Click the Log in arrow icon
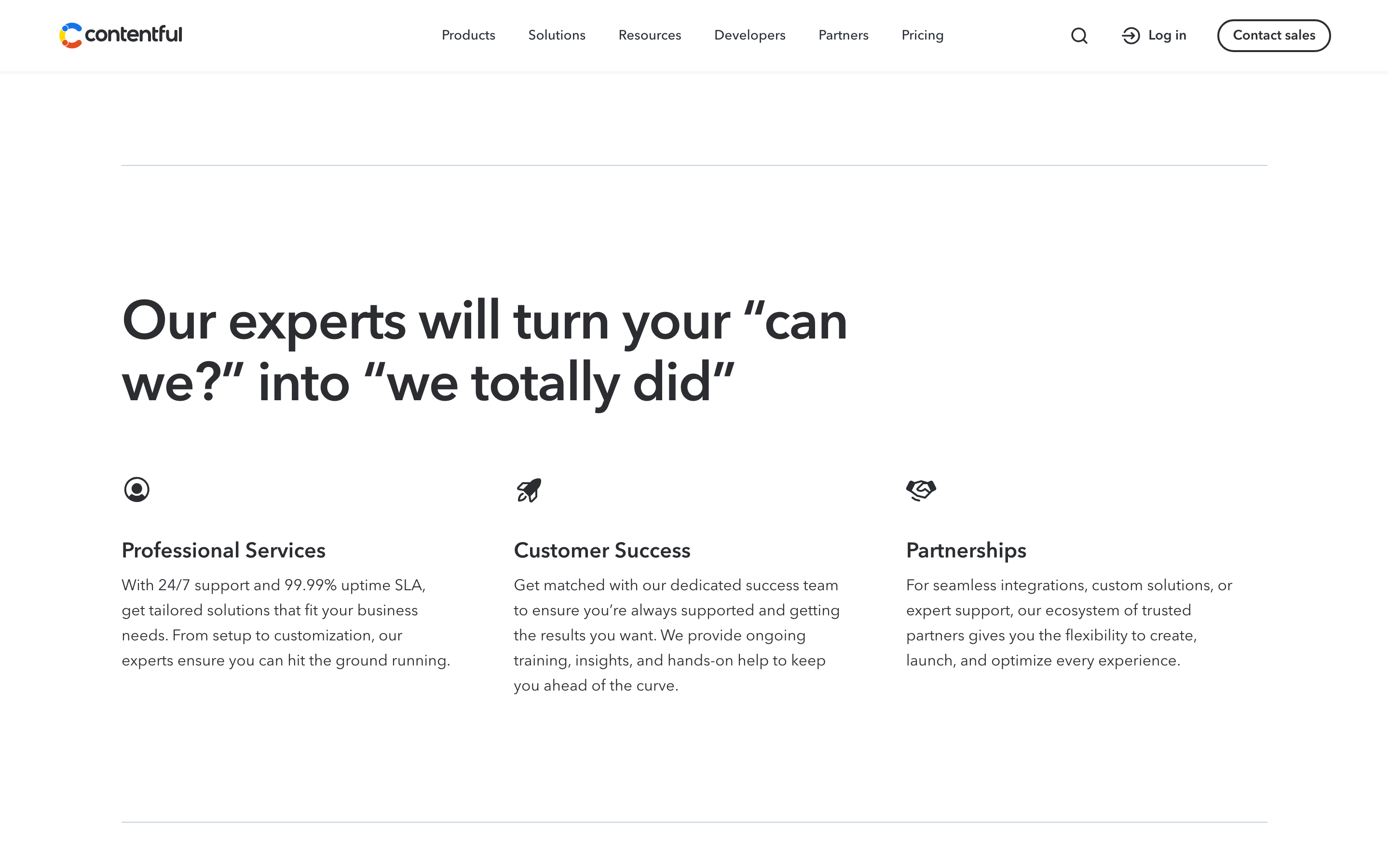 pyautogui.click(x=1130, y=36)
